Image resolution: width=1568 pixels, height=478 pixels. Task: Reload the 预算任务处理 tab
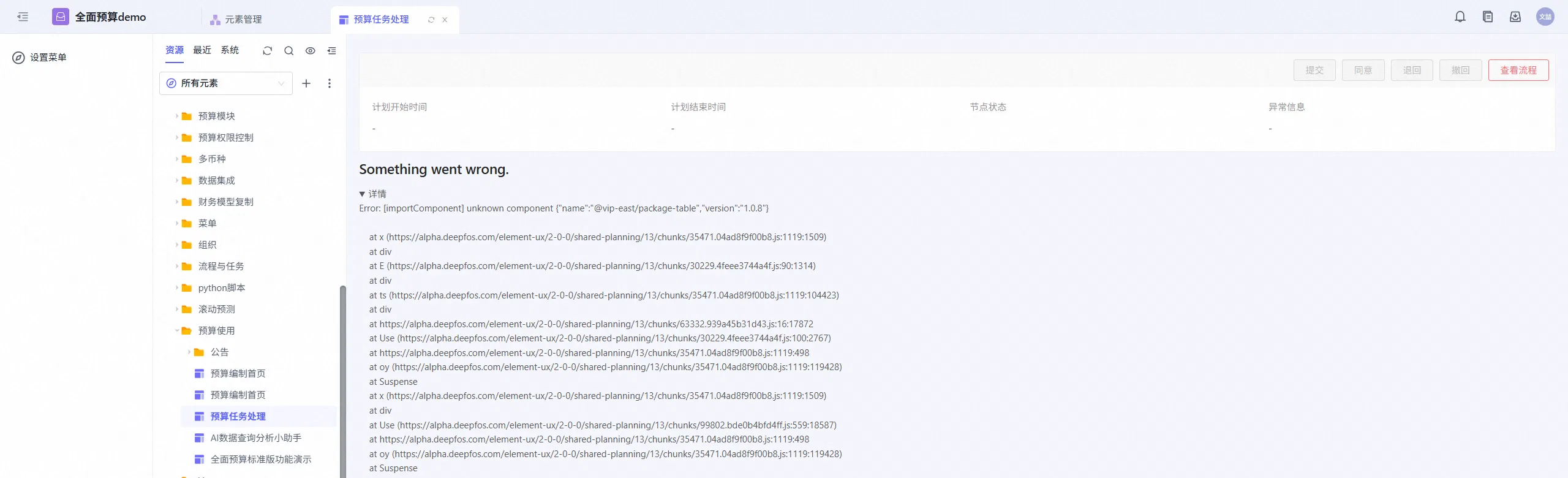click(x=431, y=20)
